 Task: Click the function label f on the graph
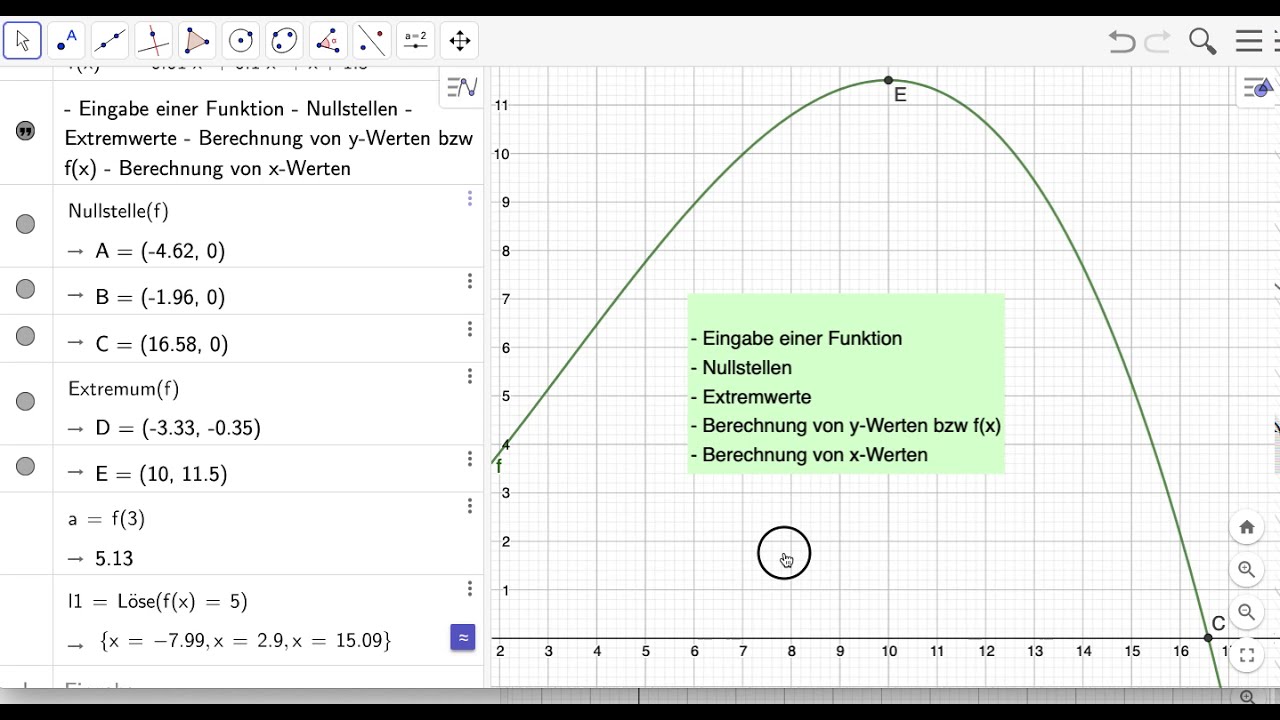[x=499, y=465]
